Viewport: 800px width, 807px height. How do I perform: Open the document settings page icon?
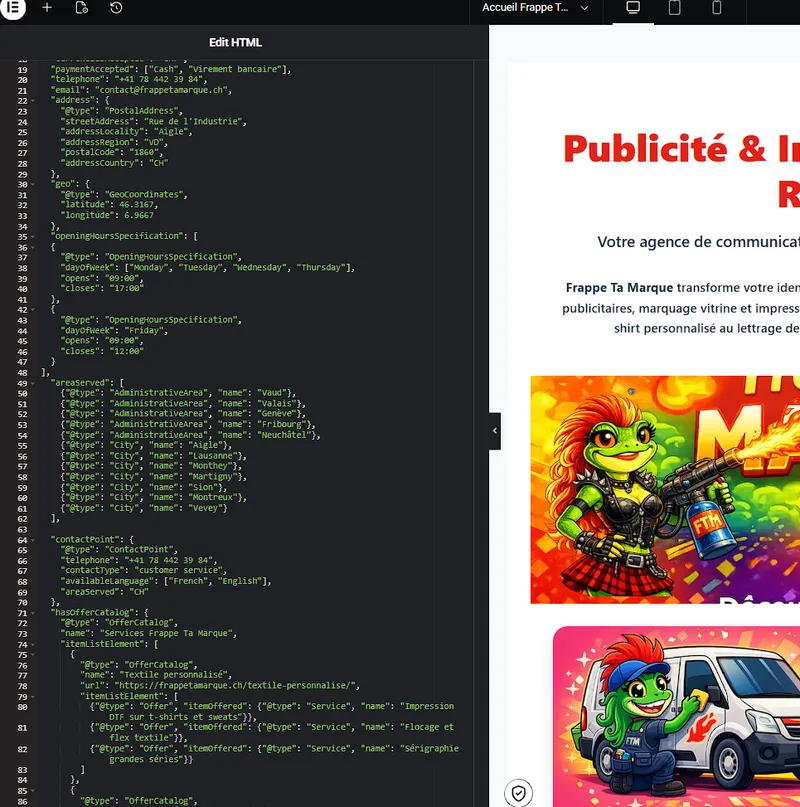(x=82, y=8)
